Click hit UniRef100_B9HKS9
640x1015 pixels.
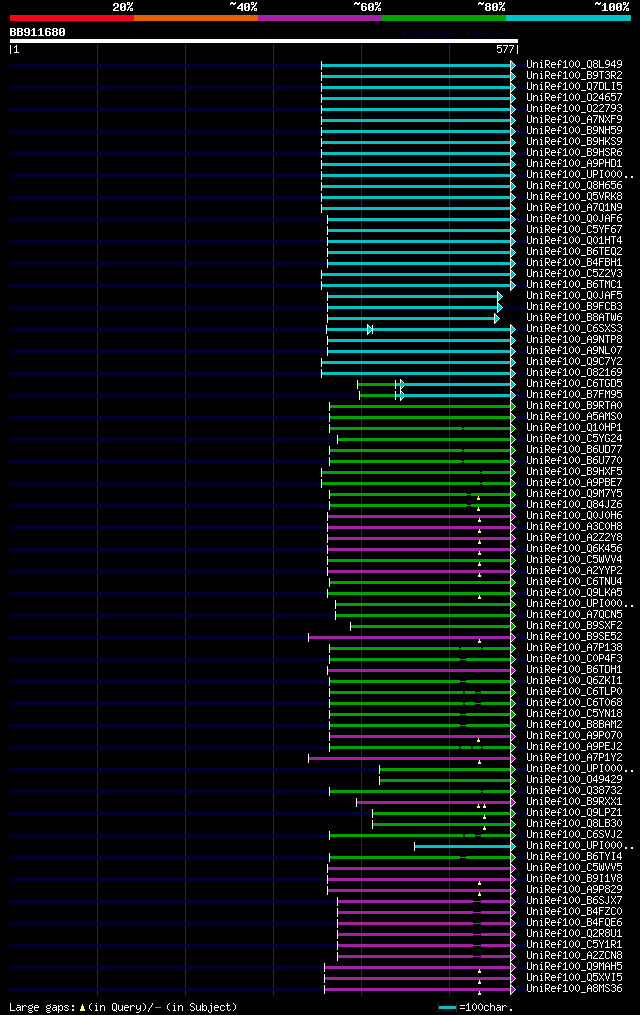pyautogui.click(x=574, y=142)
